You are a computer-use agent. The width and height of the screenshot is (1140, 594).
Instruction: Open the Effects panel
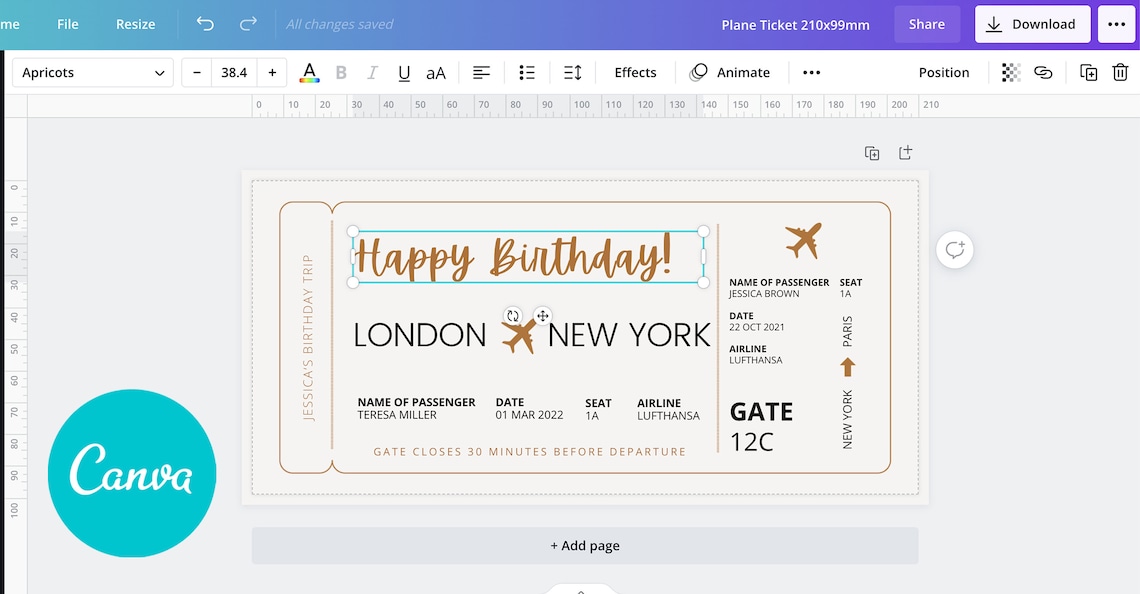coord(635,72)
